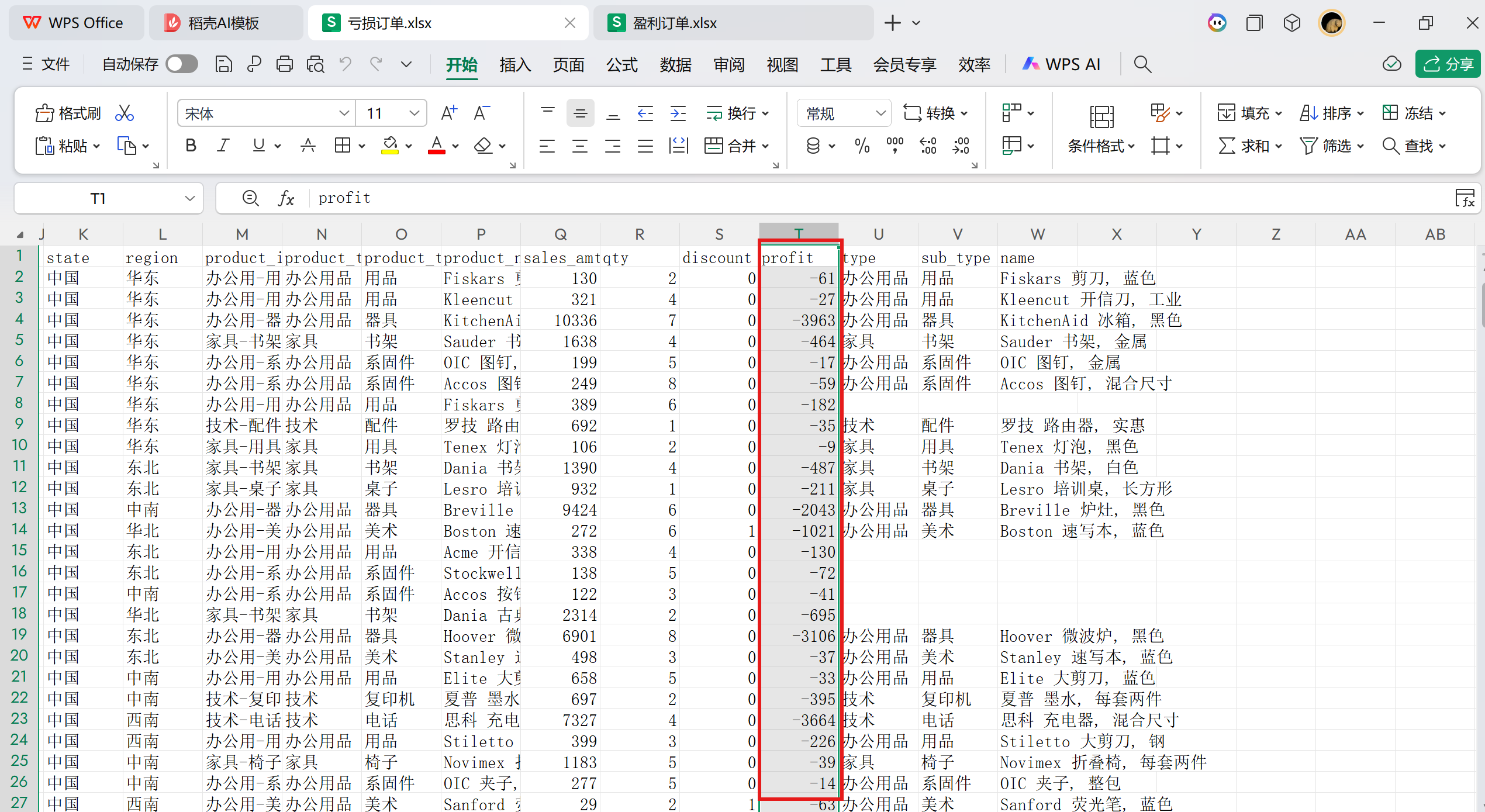Expand the T1 name box dropdown
This screenshot has width=1485, height=812.
point(189,198)
